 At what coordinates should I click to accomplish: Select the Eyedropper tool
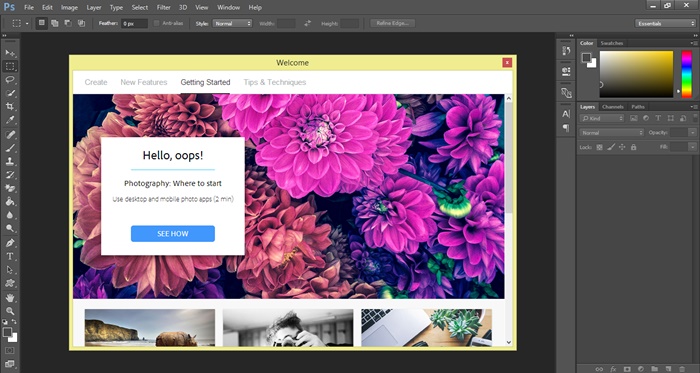coord(10,120)
